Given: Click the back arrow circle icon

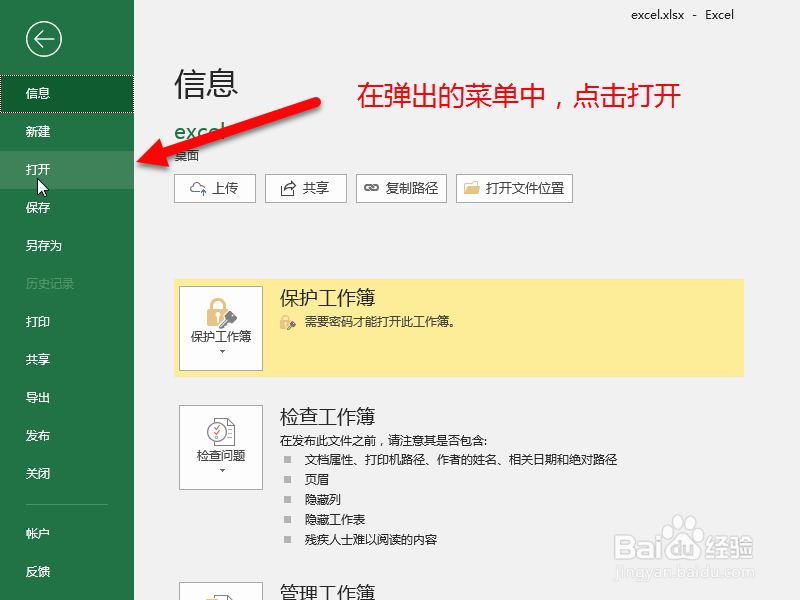Looking at the screenshot, I should point(44,39).
